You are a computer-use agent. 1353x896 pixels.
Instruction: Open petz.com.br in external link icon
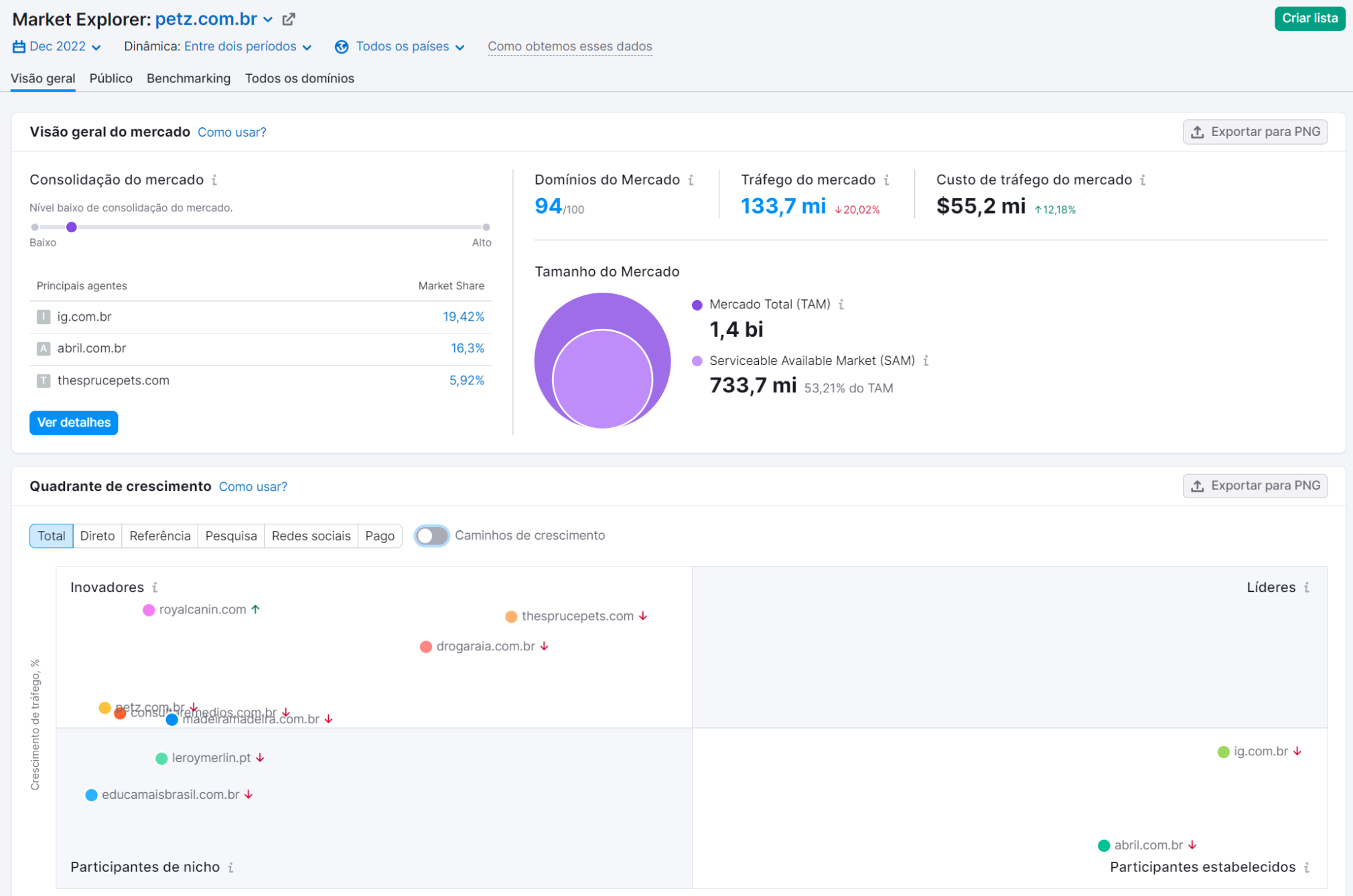click(x=289, y=19)
